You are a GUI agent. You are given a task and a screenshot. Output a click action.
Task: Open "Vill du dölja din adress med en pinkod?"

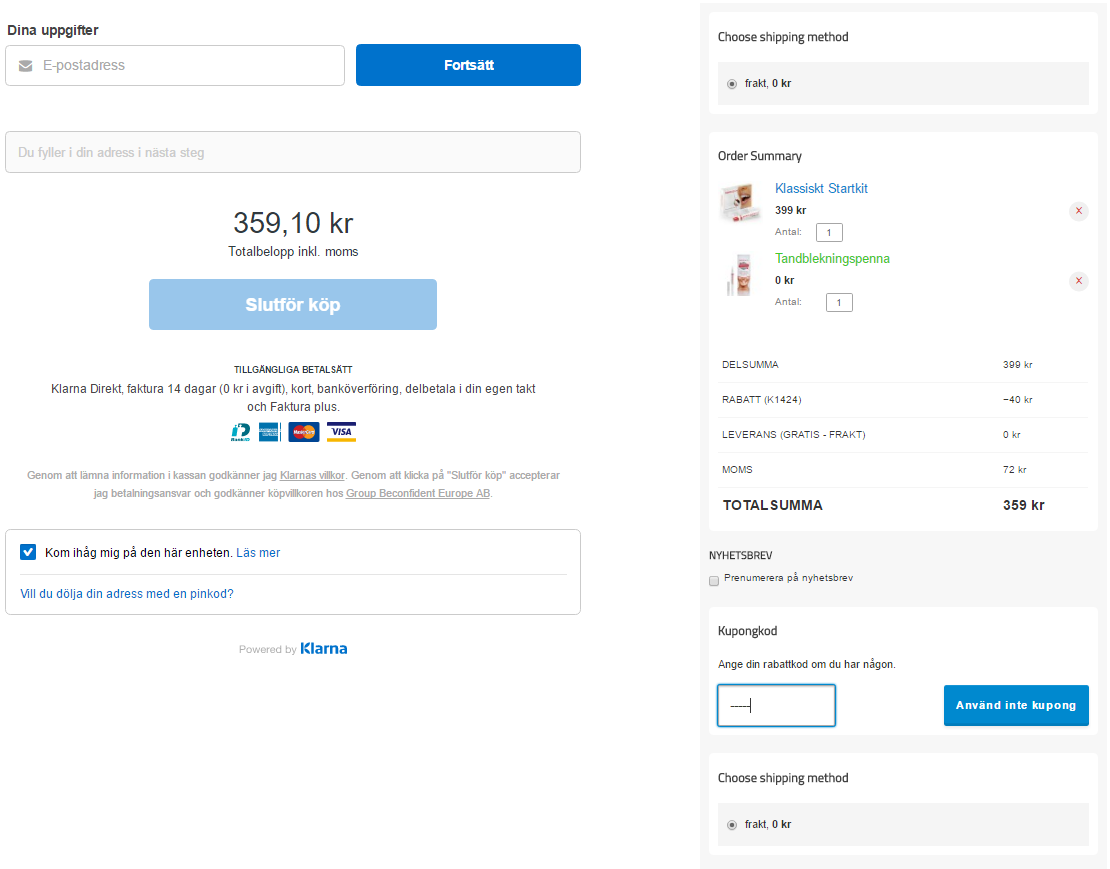(x=127, y=594)
